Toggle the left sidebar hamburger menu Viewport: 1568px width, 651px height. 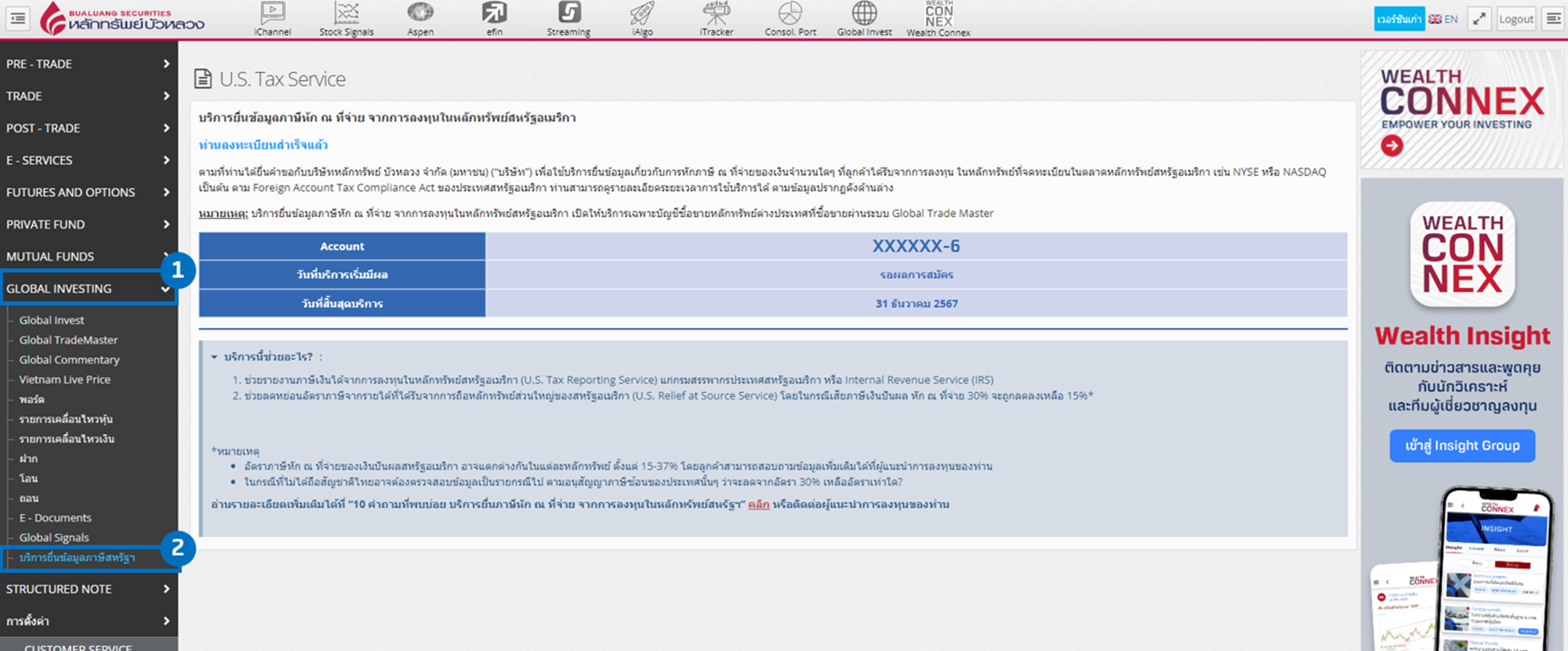coord(18,19)
